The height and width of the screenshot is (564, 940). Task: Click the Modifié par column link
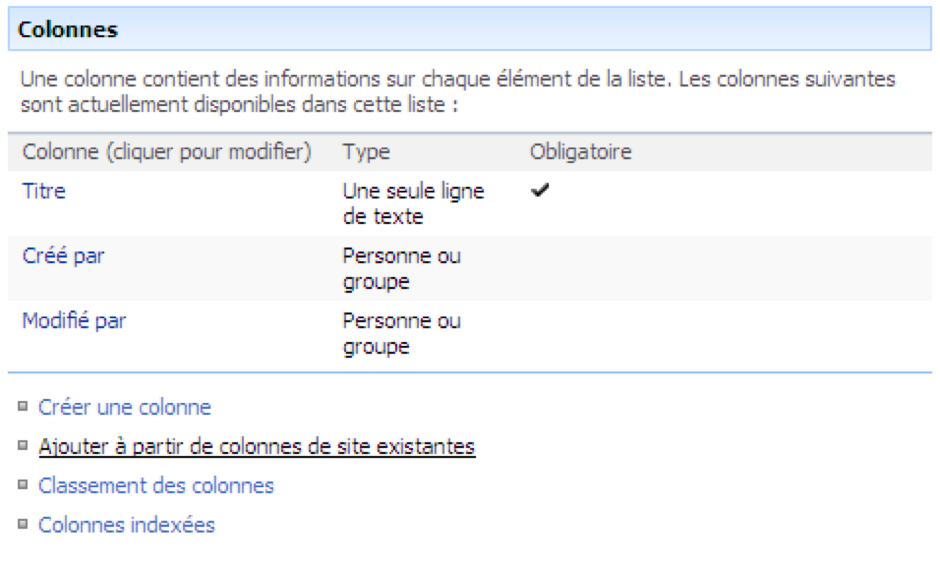(74, 321)
